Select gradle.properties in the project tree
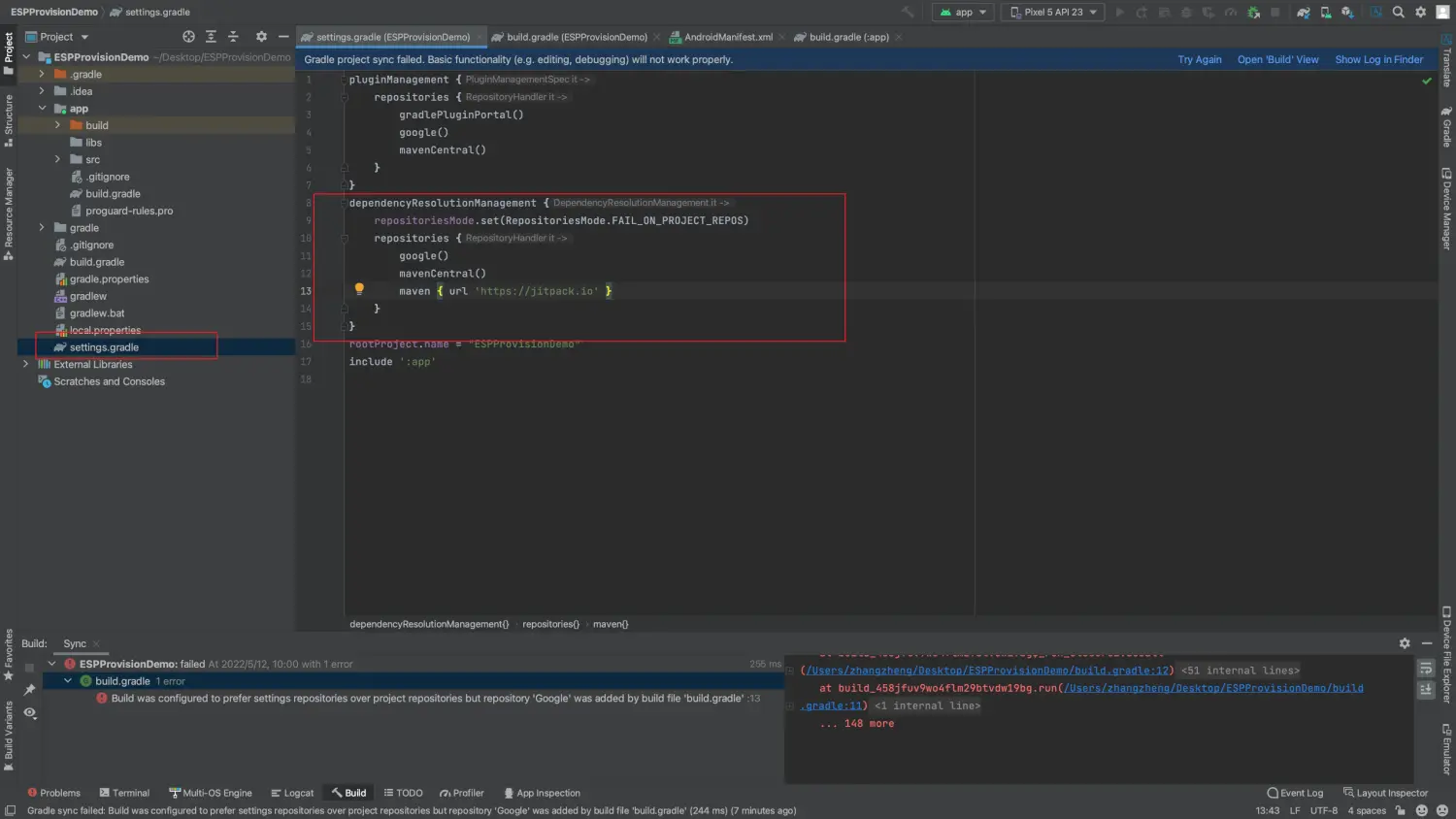The image size is (1456, 819). pos(109,279)
